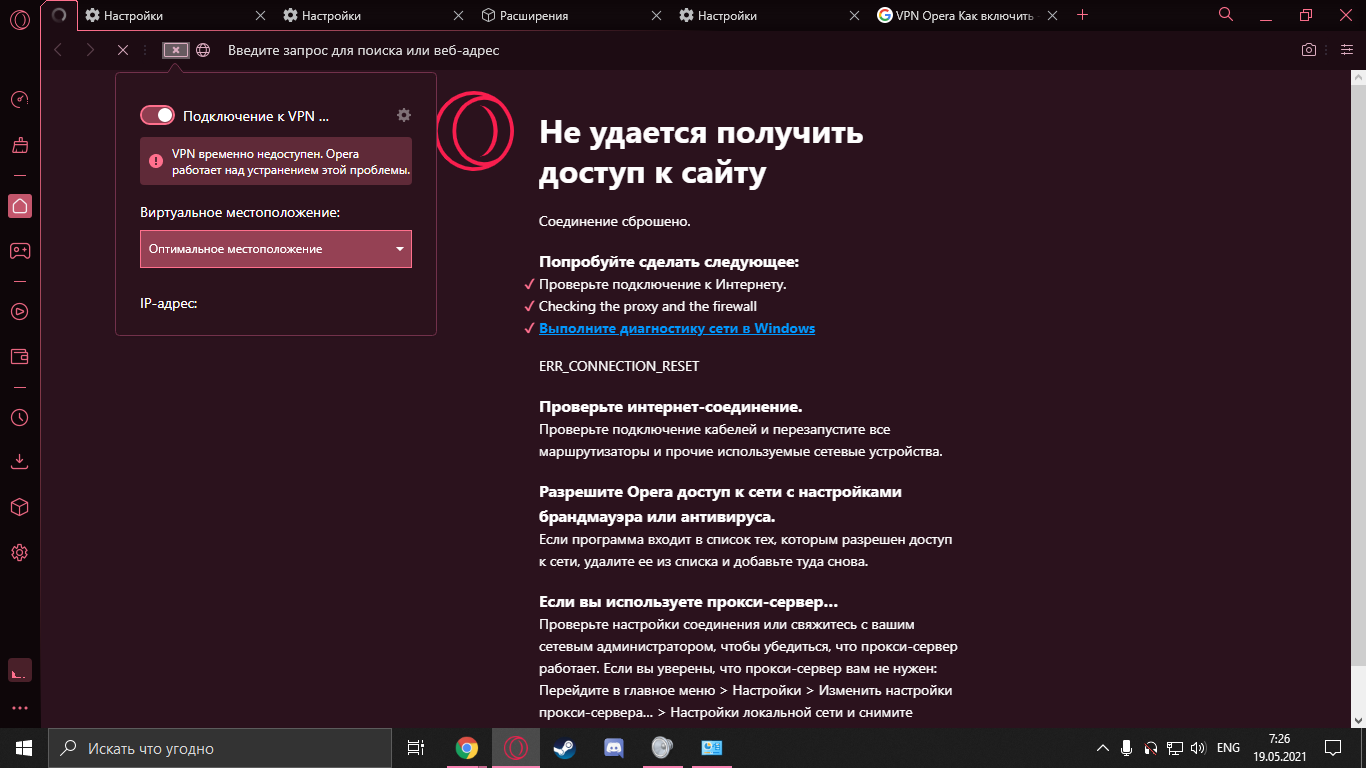Click the IP-адрес: label in VPN popup

[x=169, y=302]
